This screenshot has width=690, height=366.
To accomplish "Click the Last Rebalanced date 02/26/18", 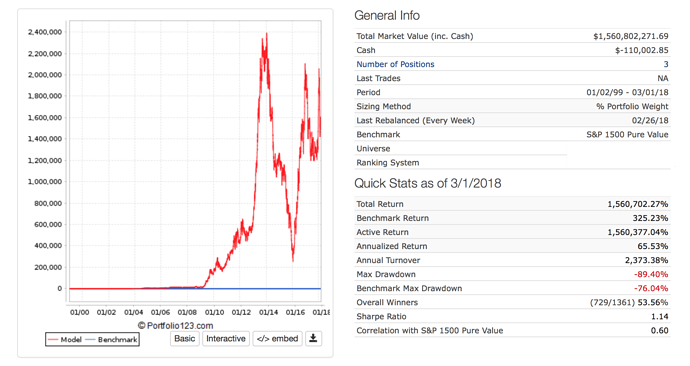I will pos(650,121).
